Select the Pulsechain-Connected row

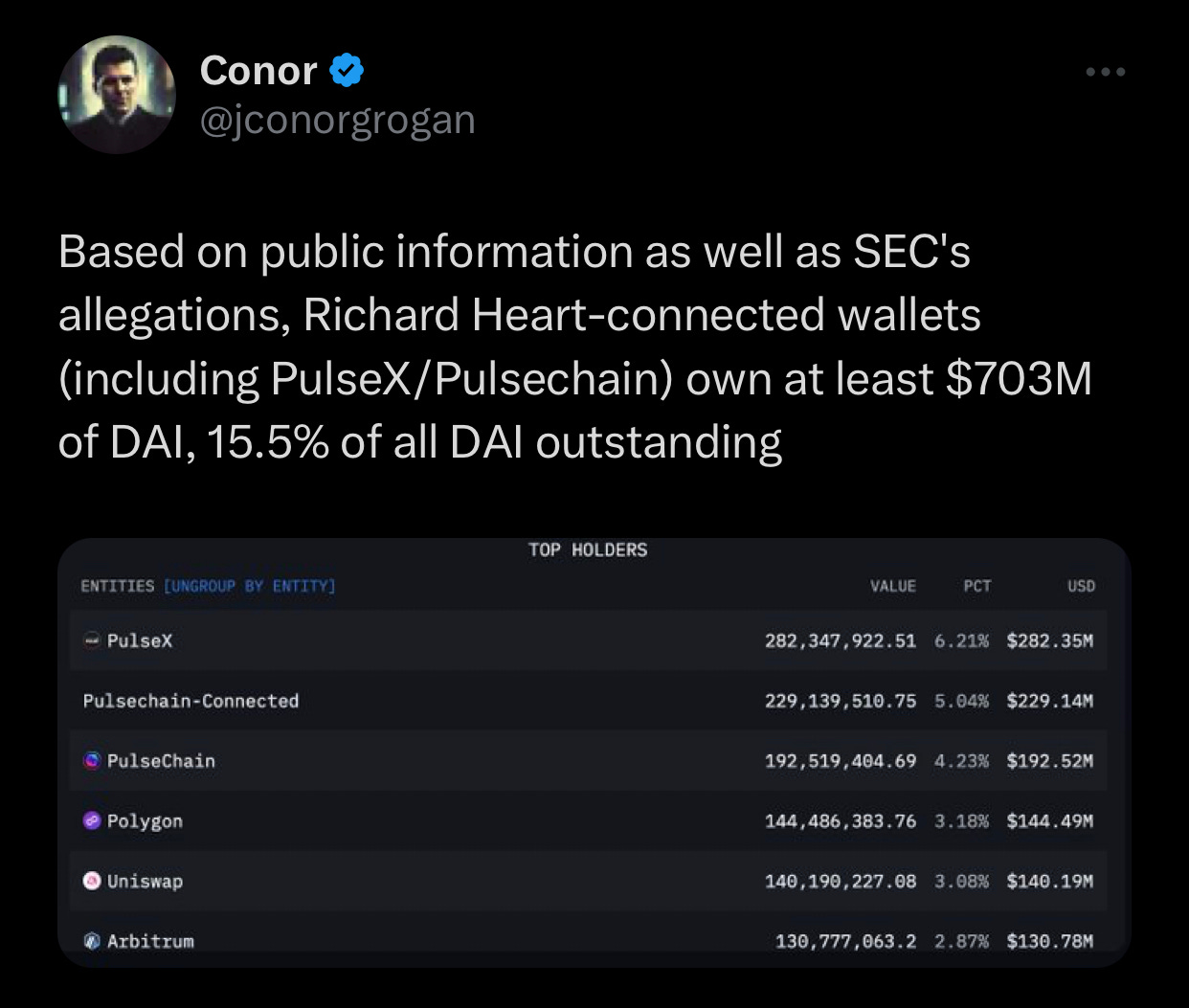click(589, 701)
